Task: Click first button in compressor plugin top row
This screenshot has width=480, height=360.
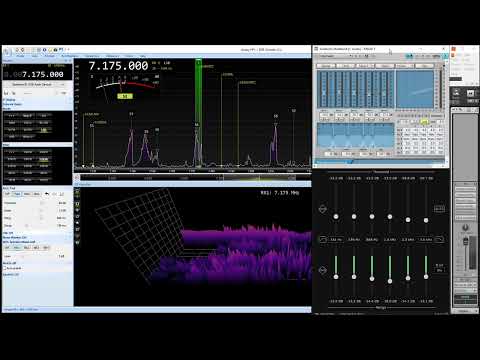Action: point(326,66)
